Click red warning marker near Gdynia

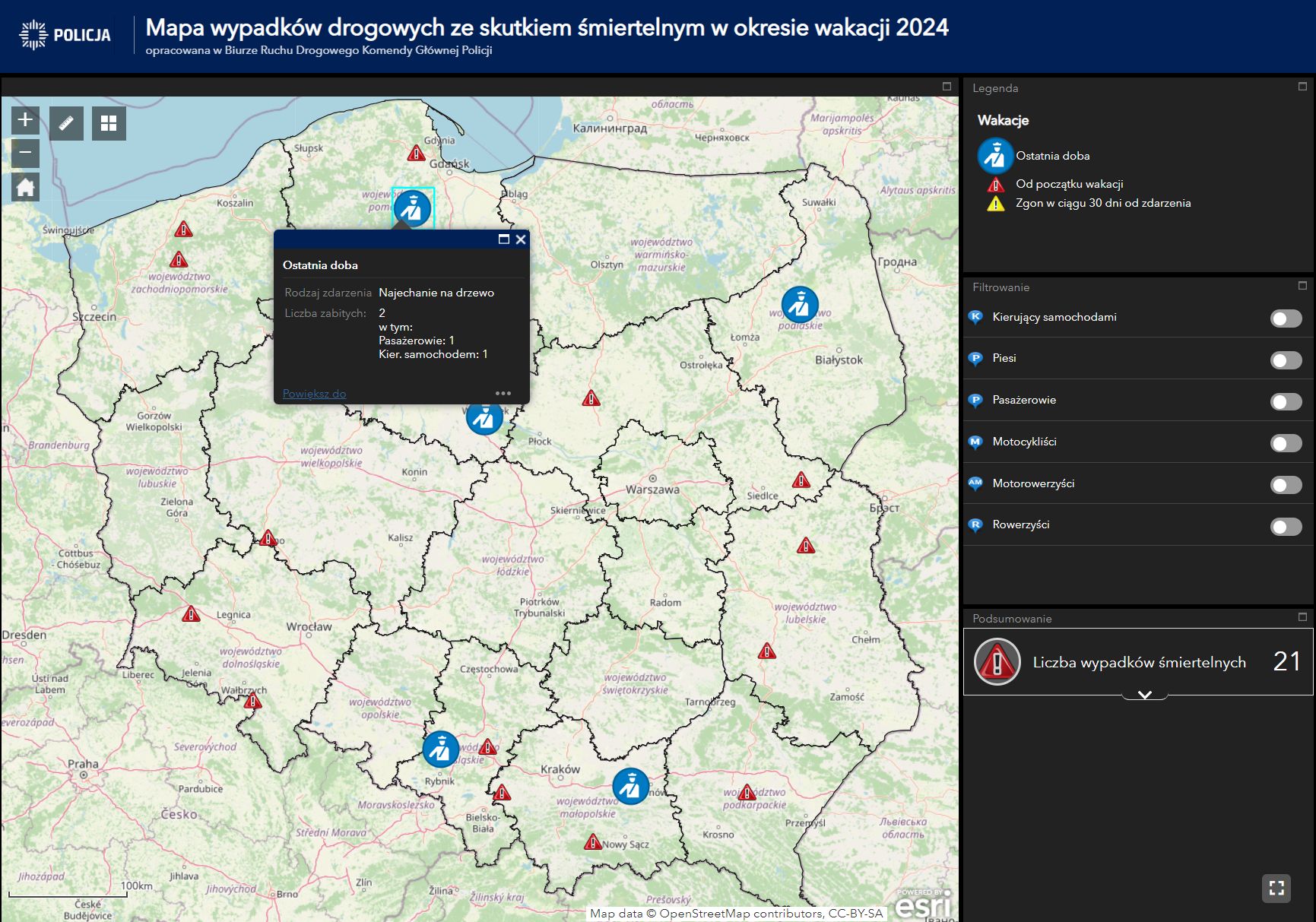click(416, 154)
